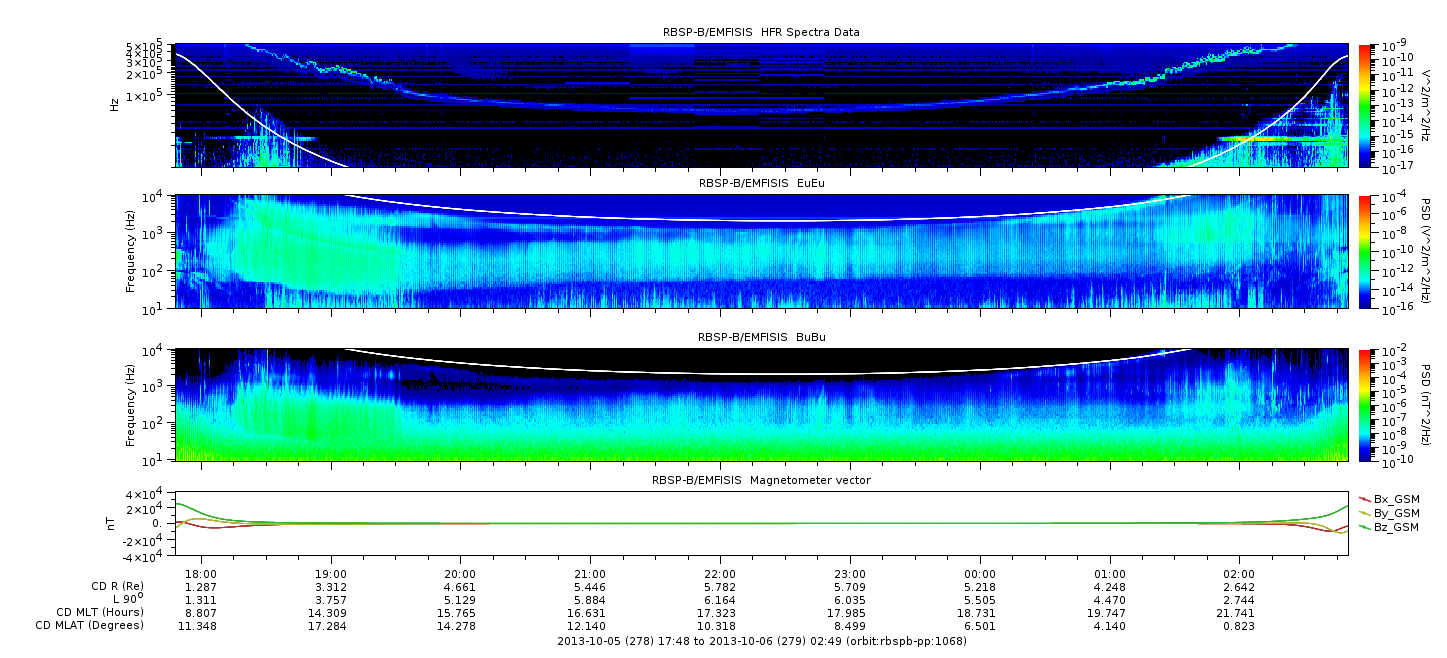The image size is (1447, 658).
Task: Click the Magnetometer vector panel title
Action: coord(761,480)
